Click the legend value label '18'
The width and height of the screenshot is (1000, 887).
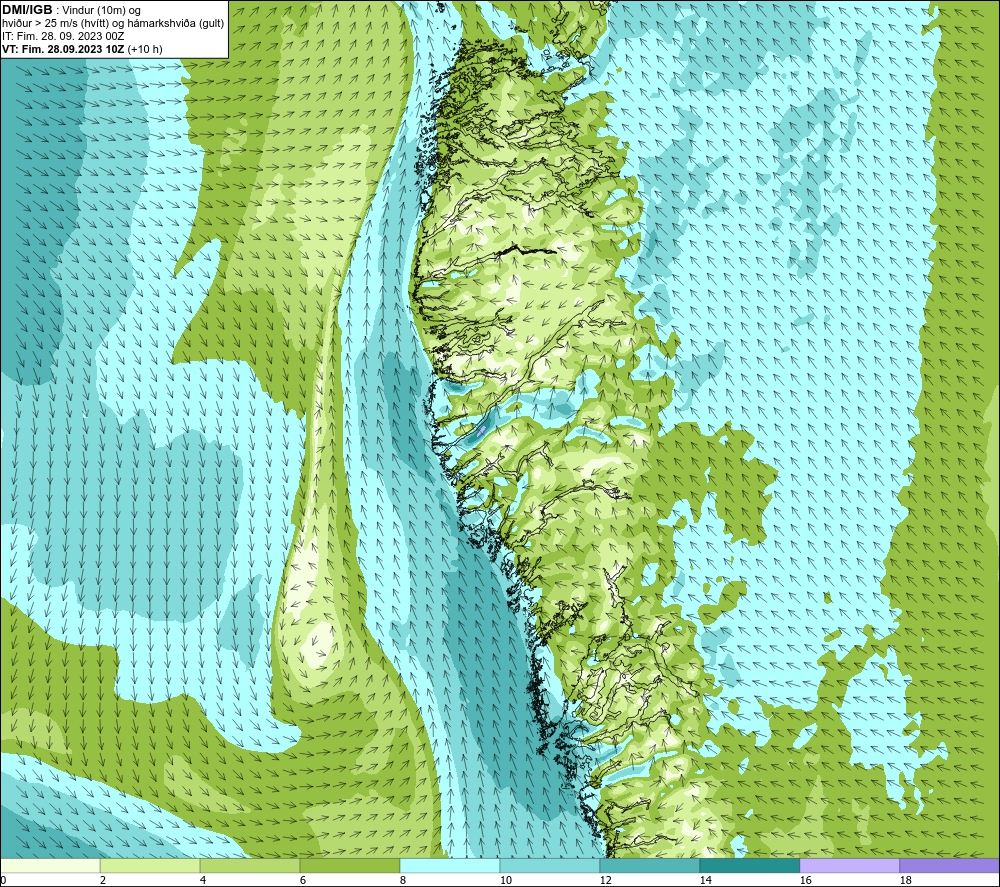tap(905, 881)
